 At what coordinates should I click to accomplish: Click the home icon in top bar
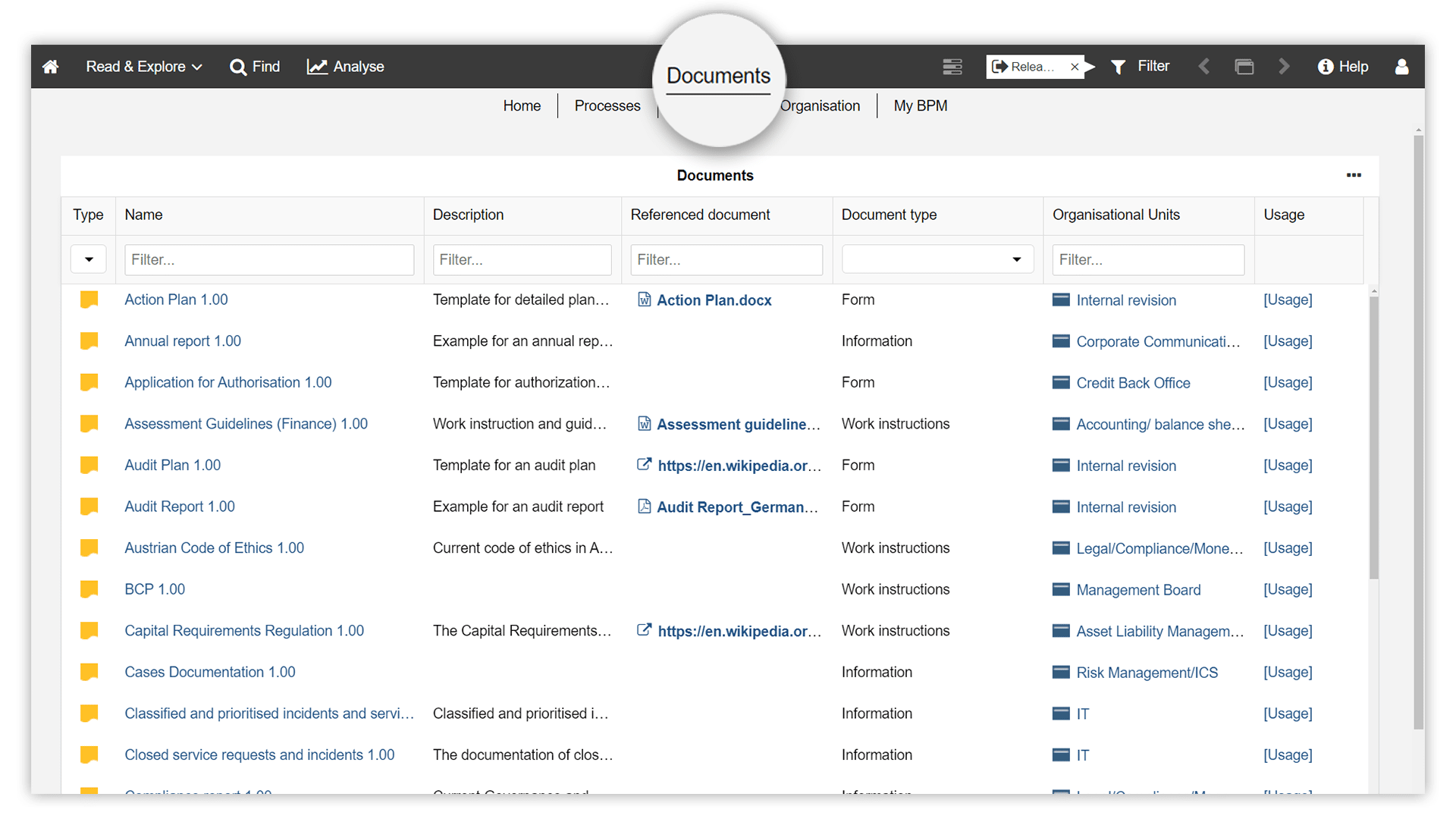pos(51,67)
